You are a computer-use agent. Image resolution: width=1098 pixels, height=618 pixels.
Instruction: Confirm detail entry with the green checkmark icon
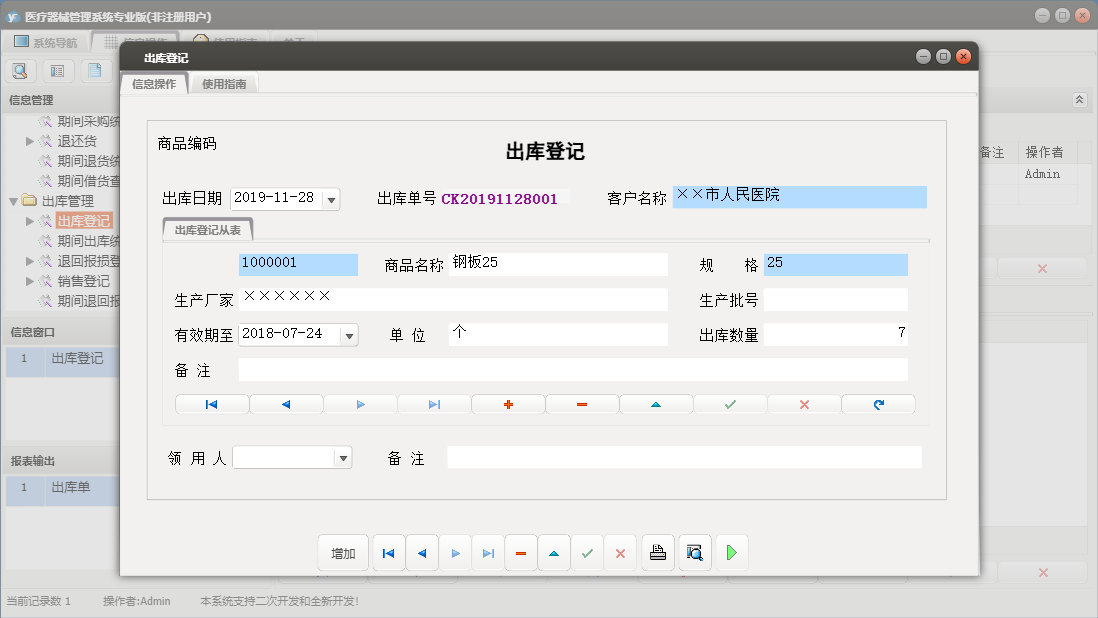pyautogui.click(x=730, y=403)
